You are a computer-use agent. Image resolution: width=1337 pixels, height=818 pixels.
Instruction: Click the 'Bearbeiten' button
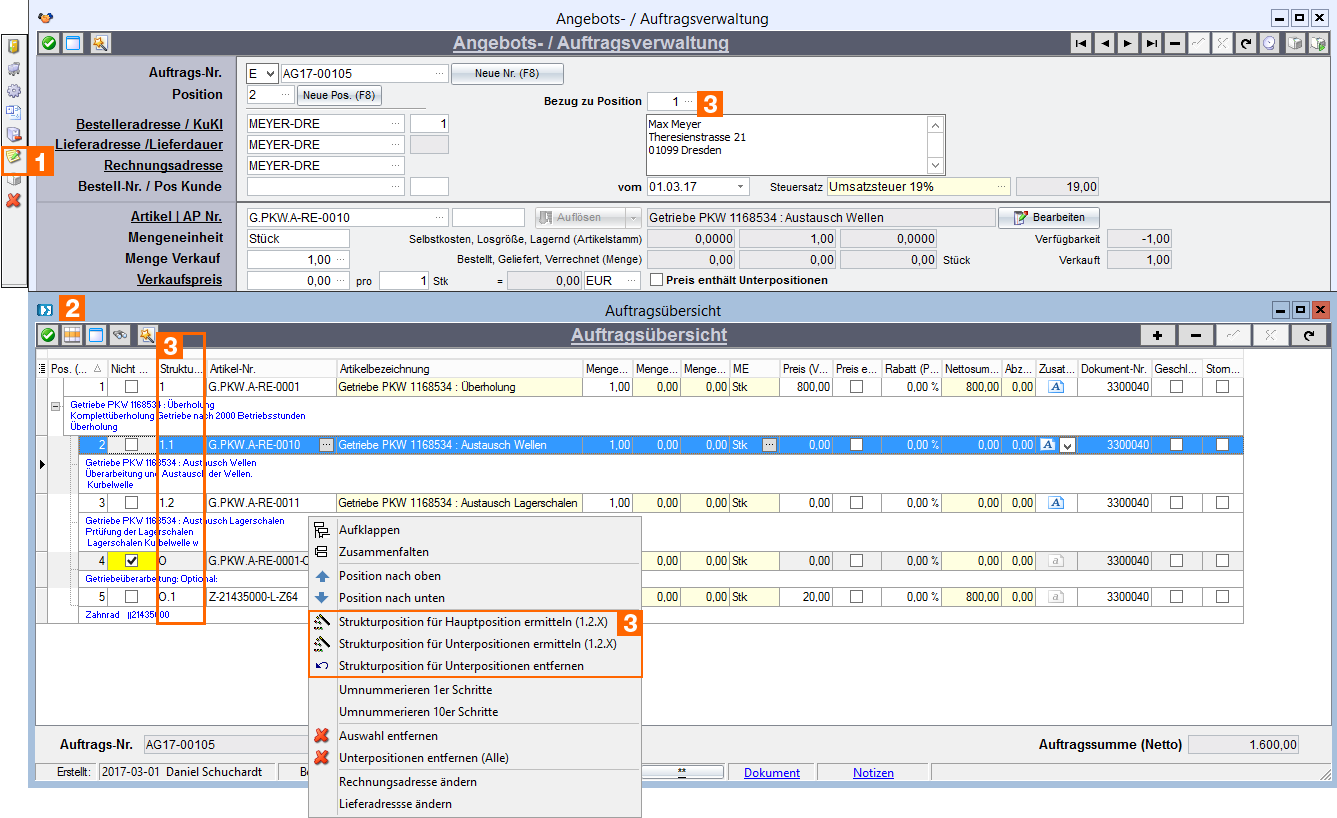pos(1048,217)
